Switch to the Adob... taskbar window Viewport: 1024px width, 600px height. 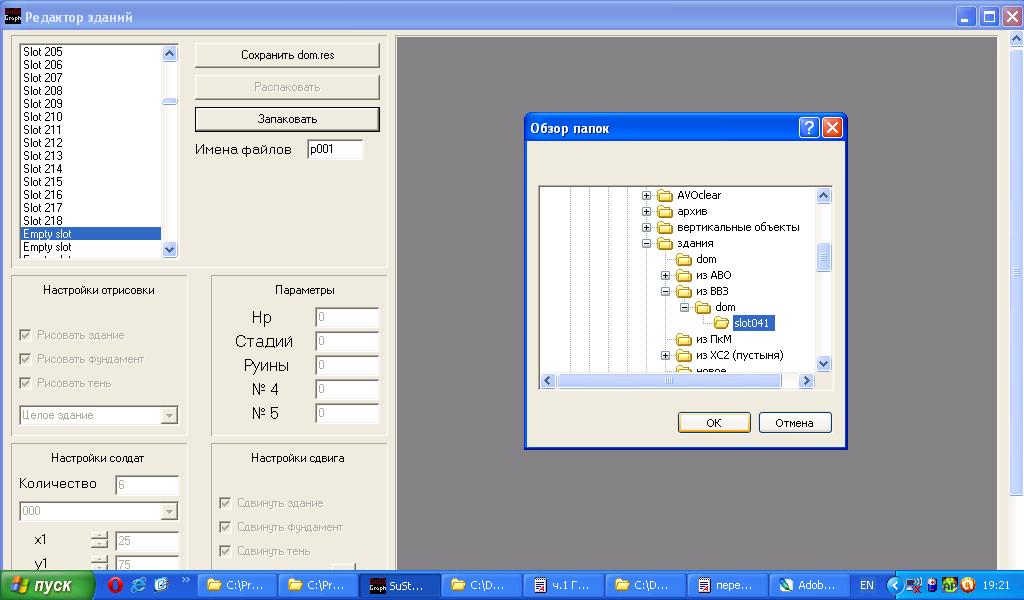point(808,586)
